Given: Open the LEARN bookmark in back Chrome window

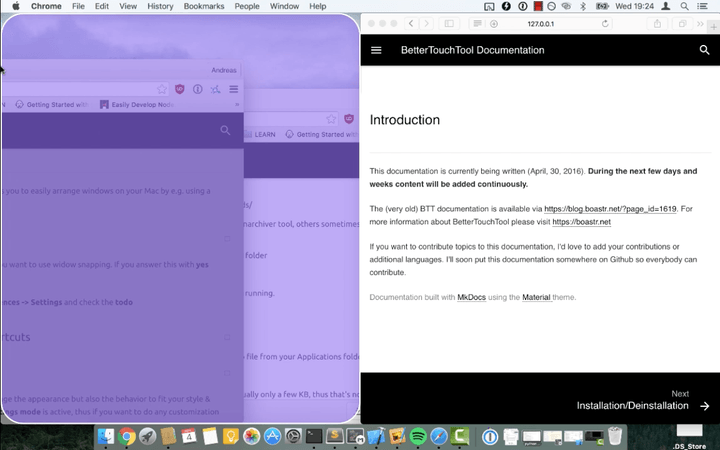Looking at the screenshot, I should coord(260,135).
